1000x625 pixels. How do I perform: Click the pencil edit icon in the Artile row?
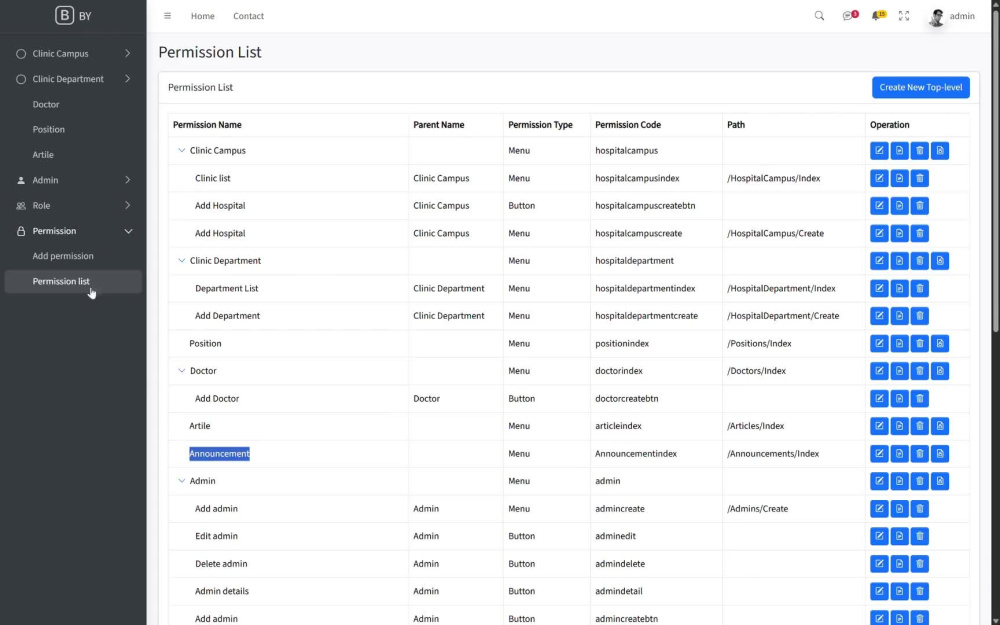pyautogui.click(x=879, y=426)
